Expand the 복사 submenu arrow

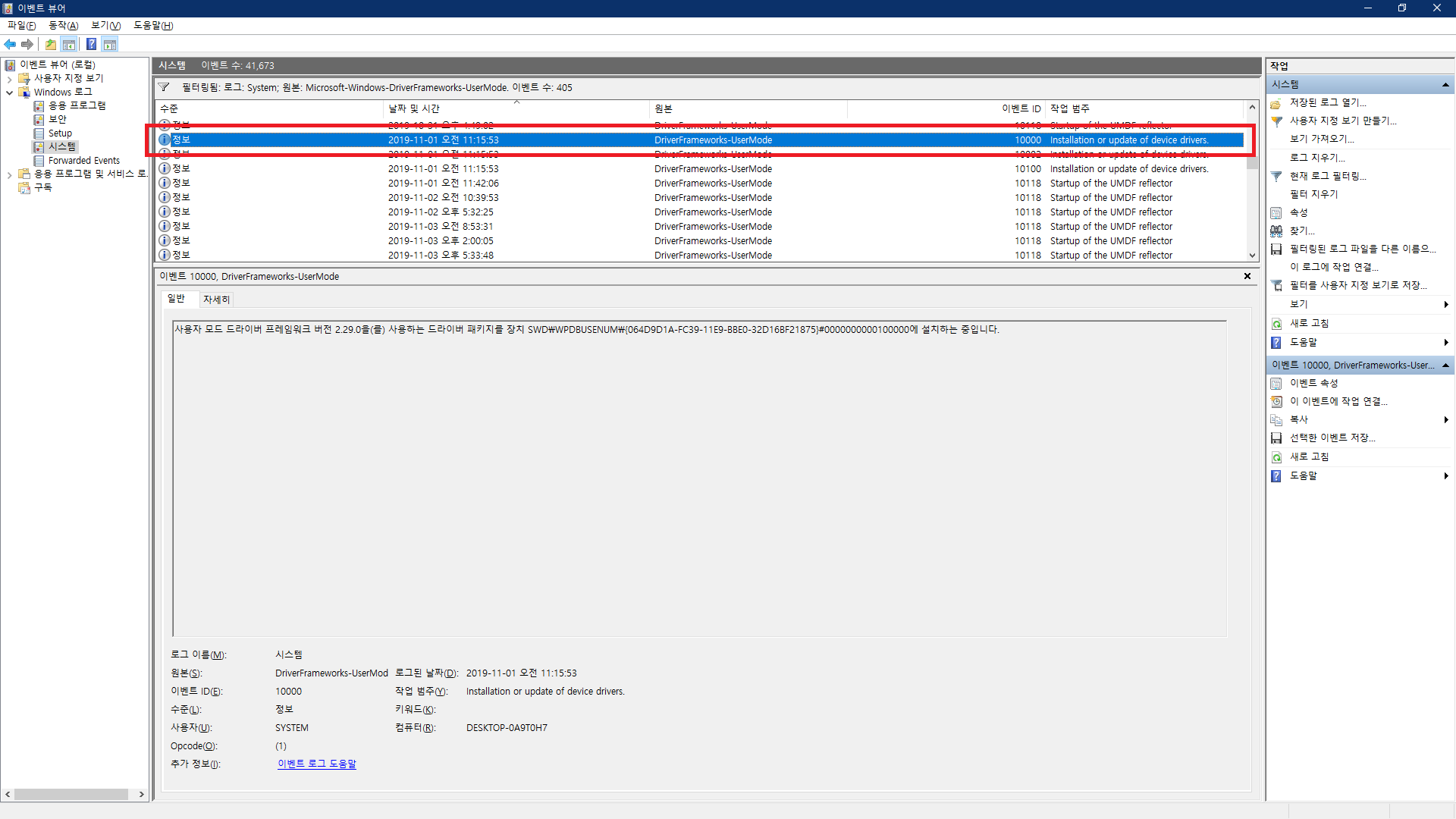(x=1446, y=419)
